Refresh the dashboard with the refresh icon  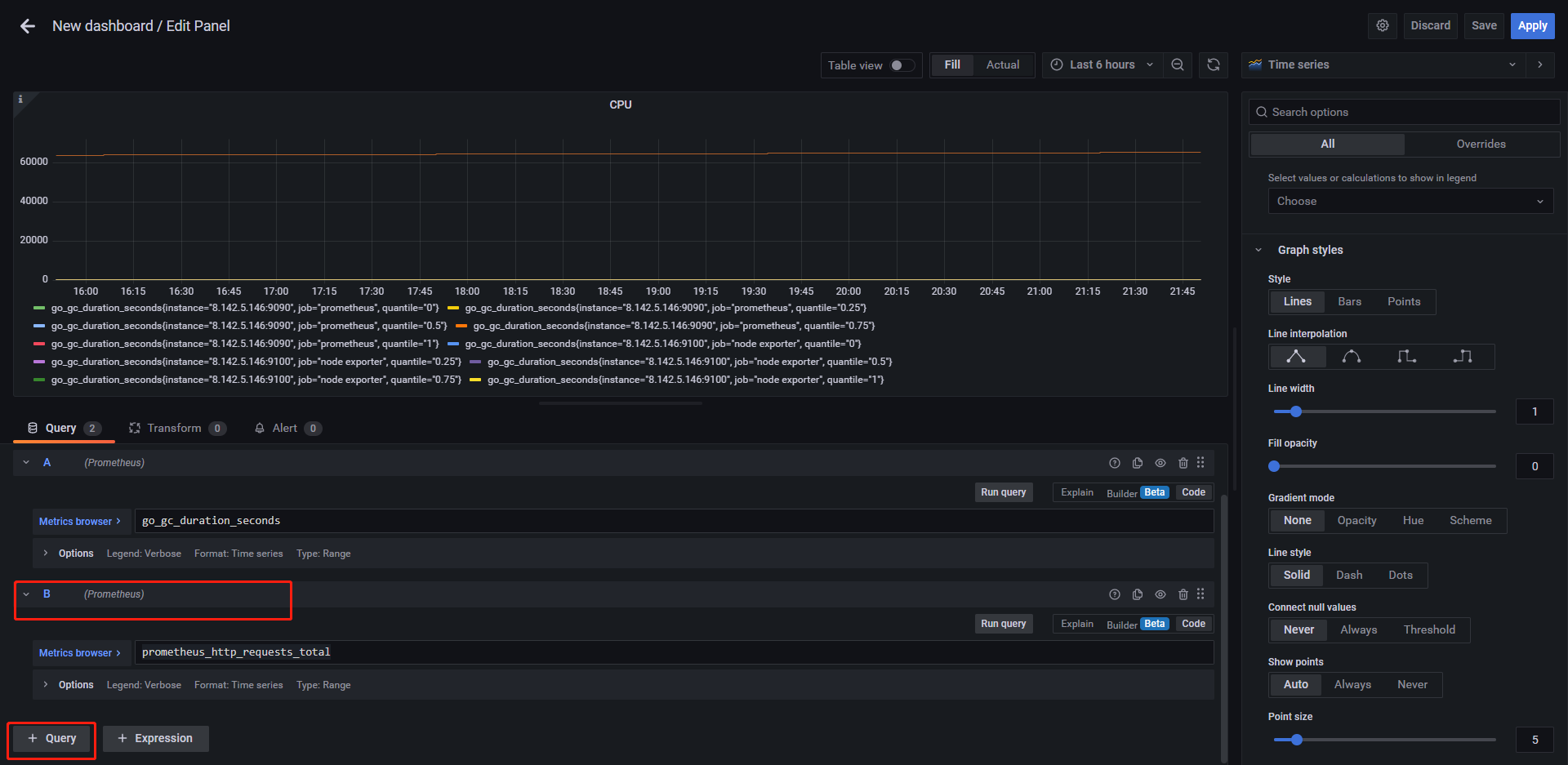coord(1214,64)
